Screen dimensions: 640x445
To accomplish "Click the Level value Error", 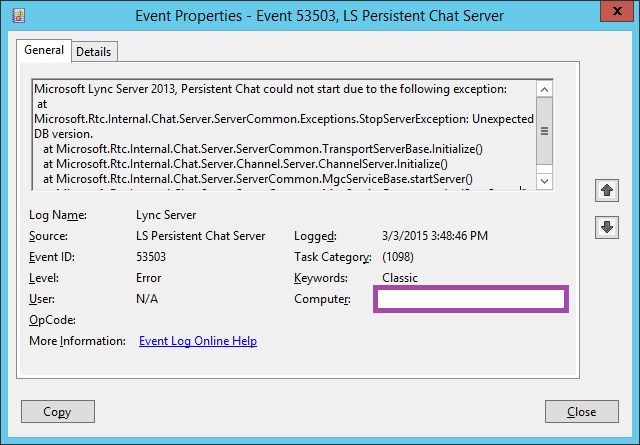I will 148,278.
